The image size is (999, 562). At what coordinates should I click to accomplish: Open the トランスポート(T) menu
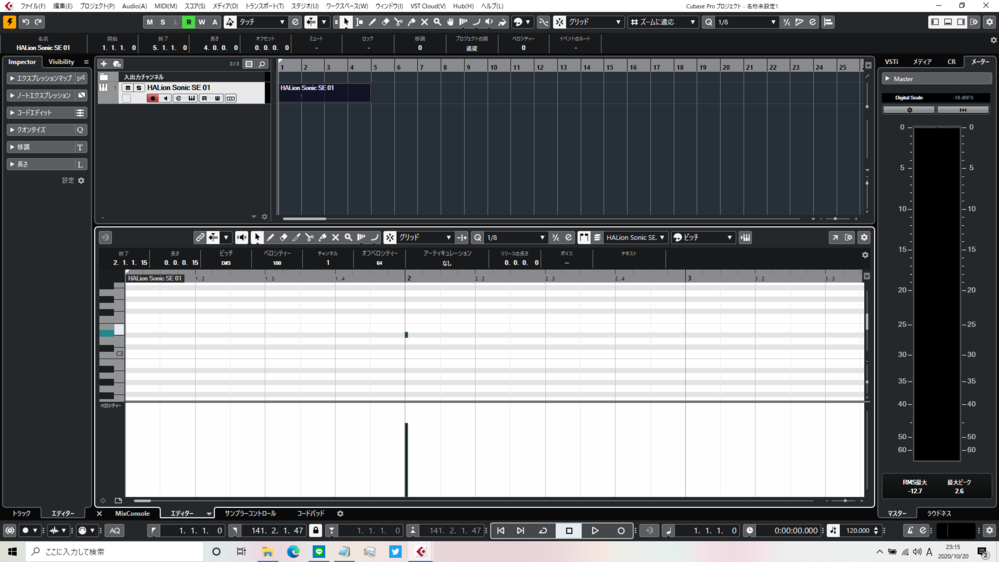point(264,6)
